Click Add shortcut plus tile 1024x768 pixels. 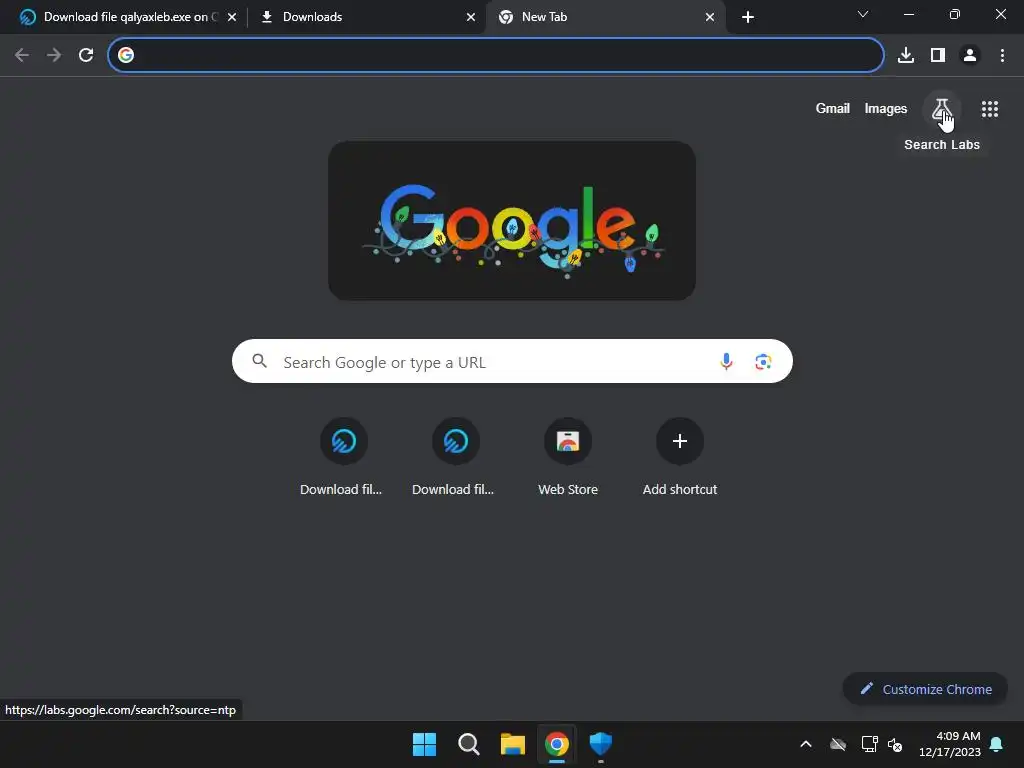pos(680,441)
